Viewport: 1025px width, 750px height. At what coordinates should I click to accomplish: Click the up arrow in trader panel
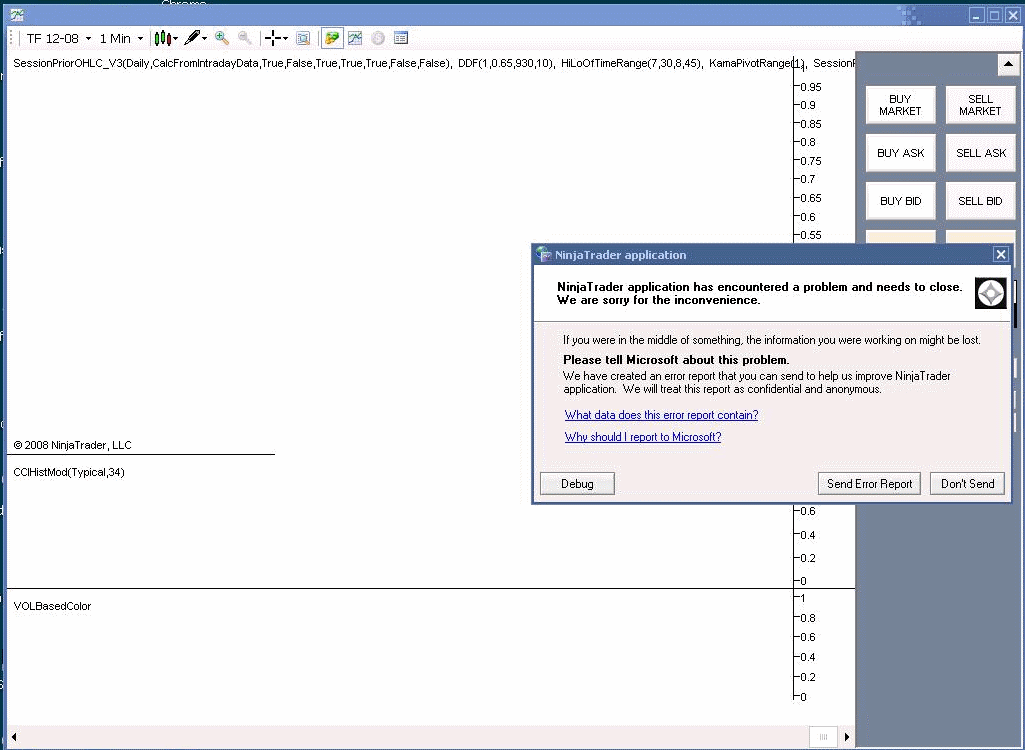(x=1007, y=64)
